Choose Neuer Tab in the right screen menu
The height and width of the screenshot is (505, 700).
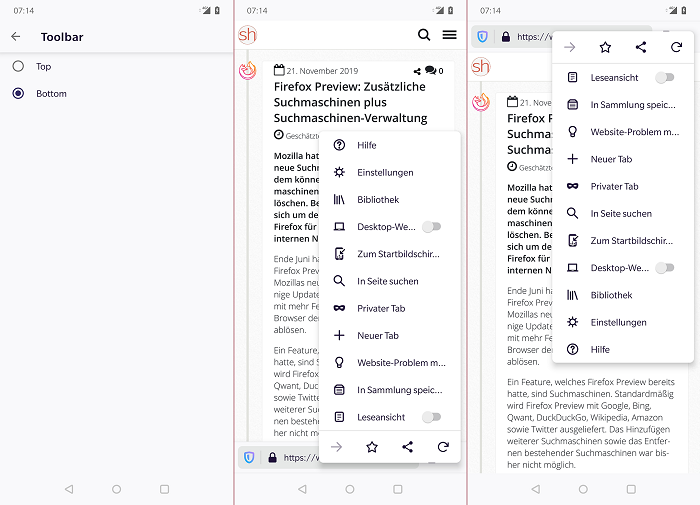pos(608,159)
